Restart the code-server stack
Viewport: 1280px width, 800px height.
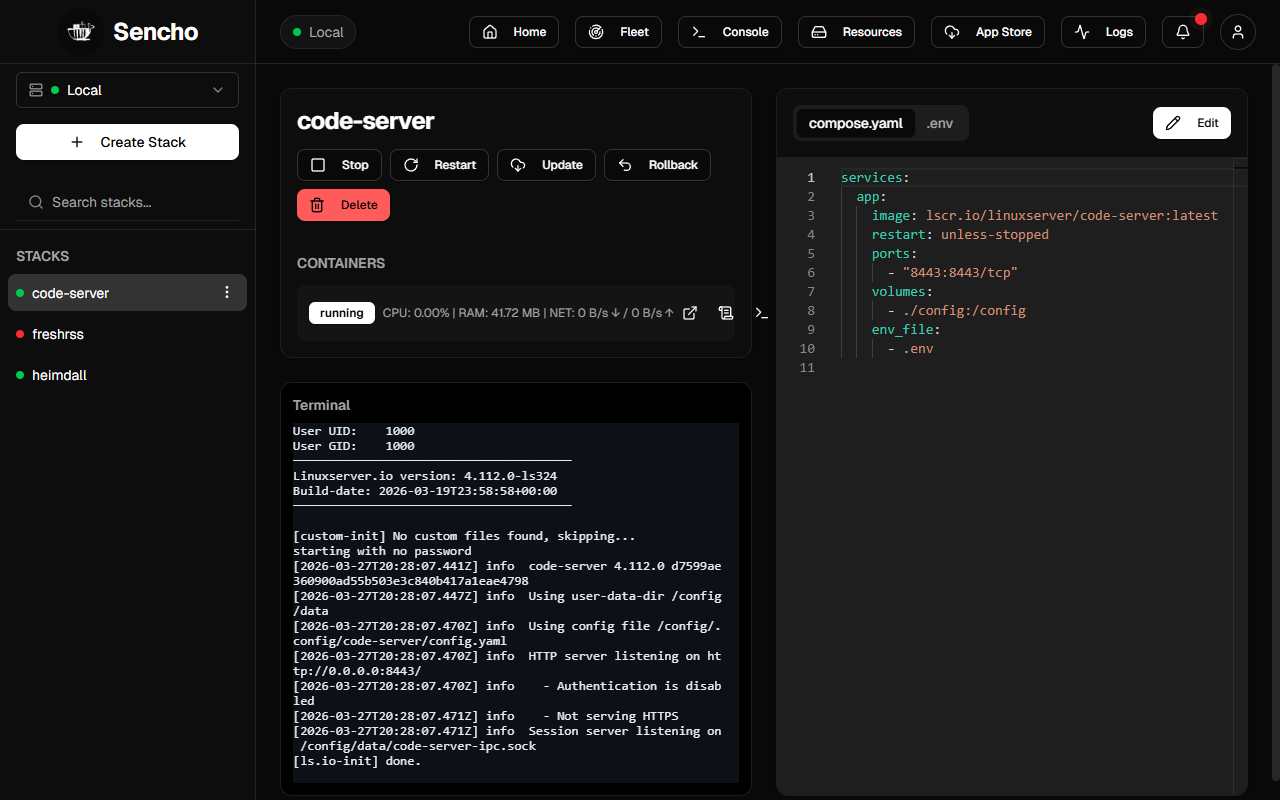tap(439, 165)
